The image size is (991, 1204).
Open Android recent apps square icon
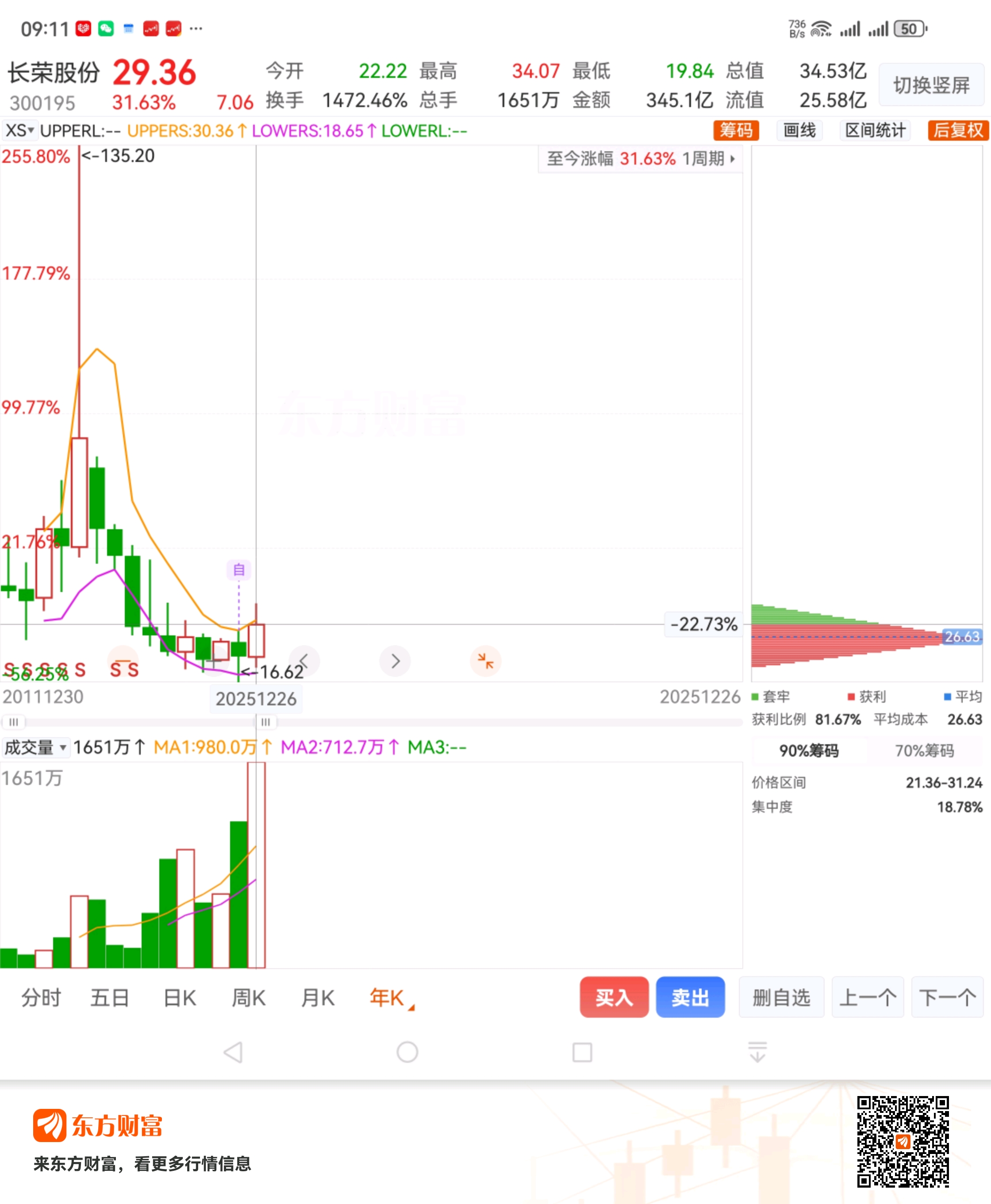582,1052
